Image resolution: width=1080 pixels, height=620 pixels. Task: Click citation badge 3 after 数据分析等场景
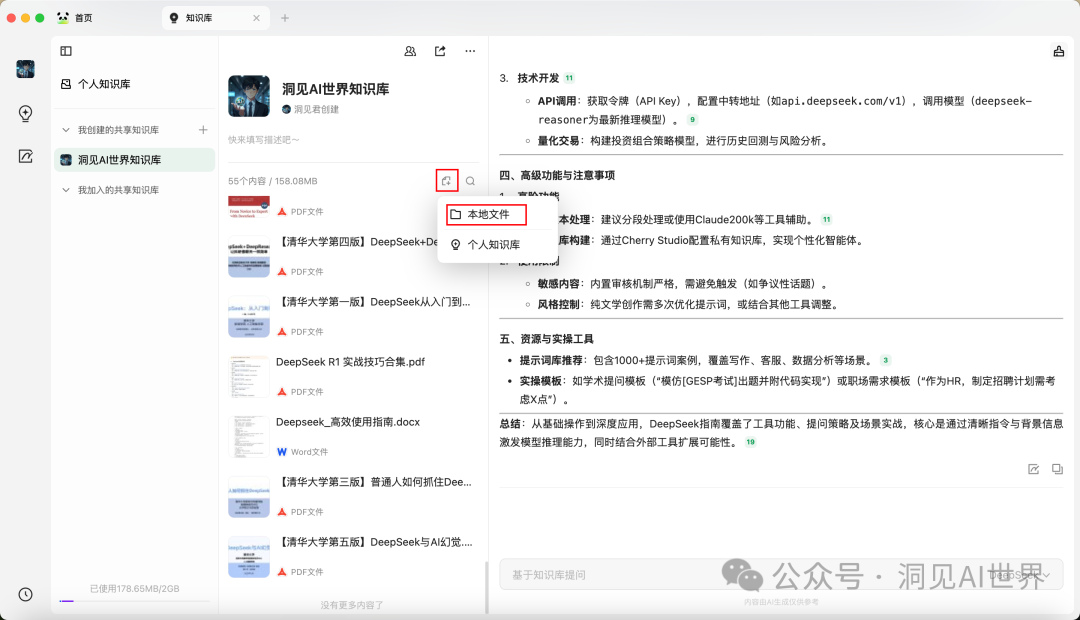(x=886, y=360)
